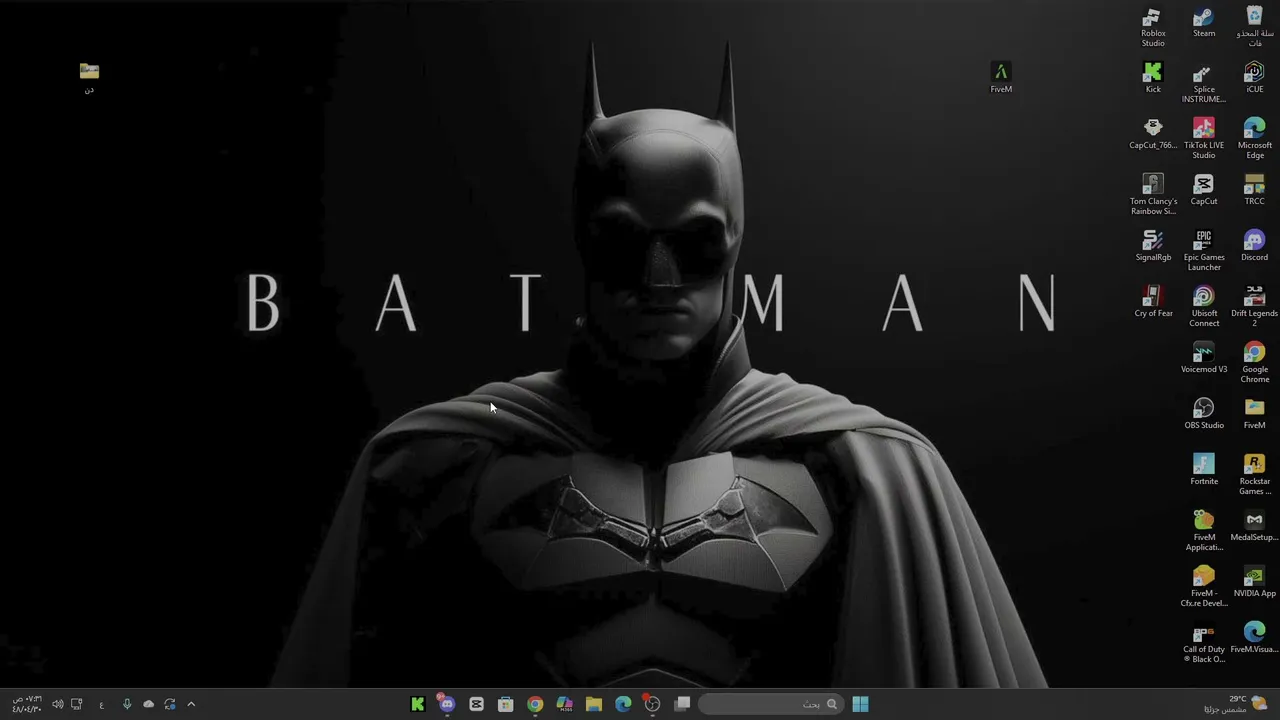This screenshot has height=720, width=1280.
Task: Open the volume control in the taskbar
Action: [57, 704]
